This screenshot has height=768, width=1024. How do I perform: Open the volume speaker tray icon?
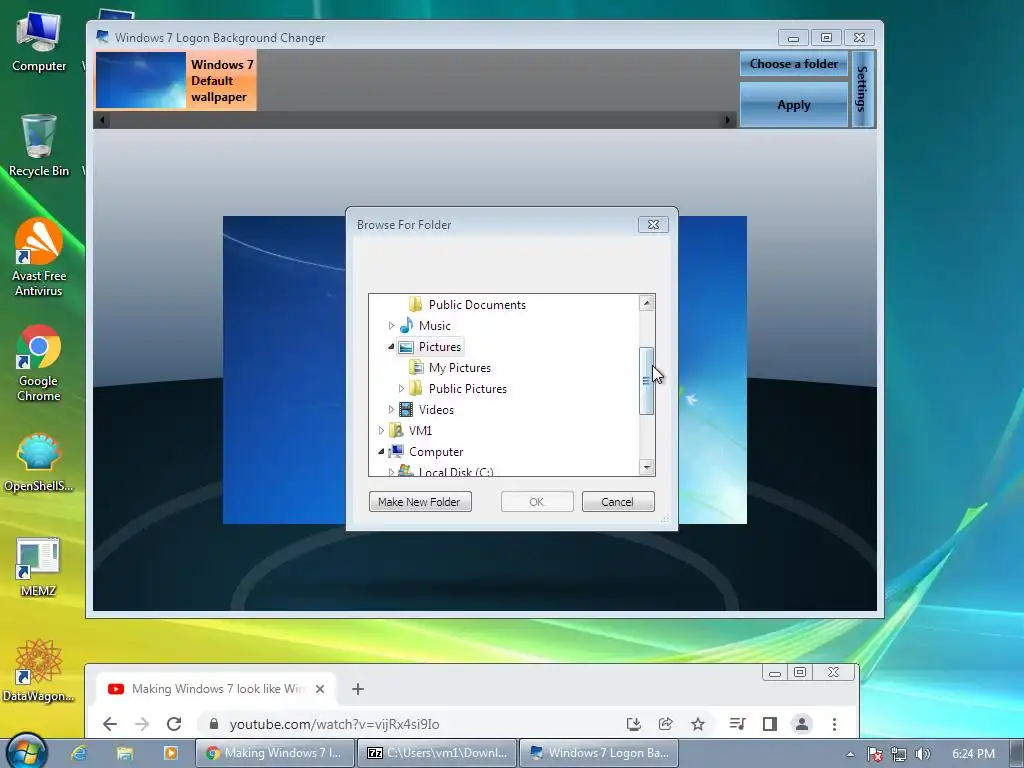point(923,754)
